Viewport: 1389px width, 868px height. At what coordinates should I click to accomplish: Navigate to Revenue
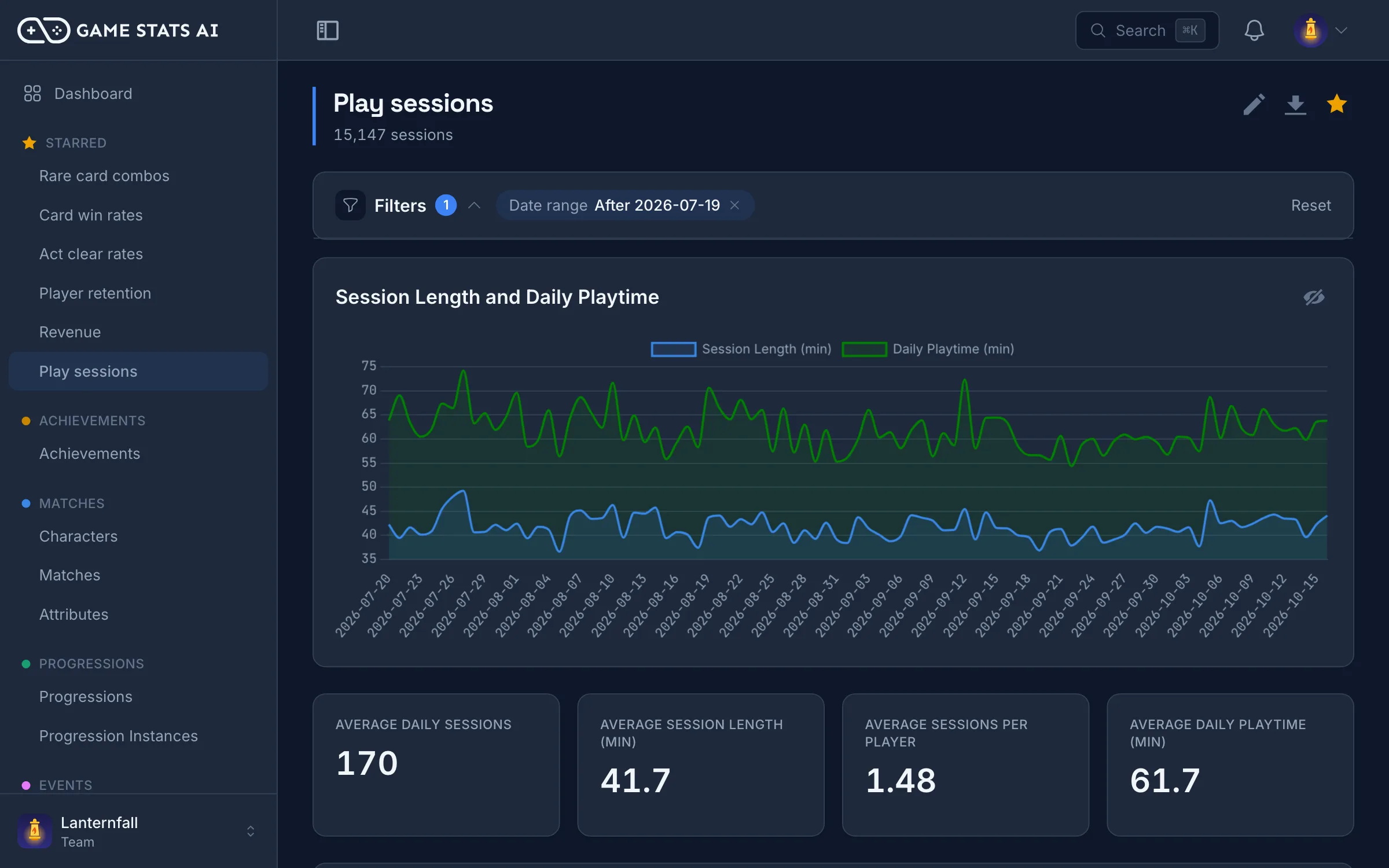click(x=139, y=332)
